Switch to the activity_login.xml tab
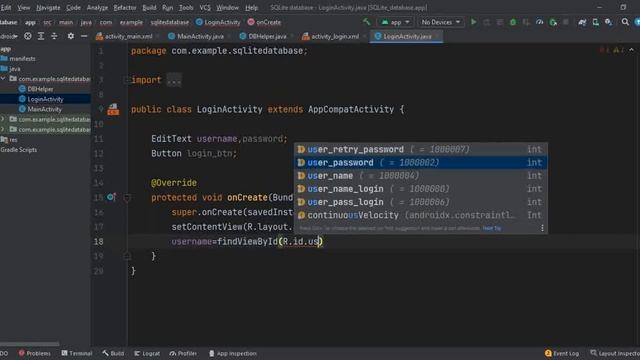 click(331, 36)
